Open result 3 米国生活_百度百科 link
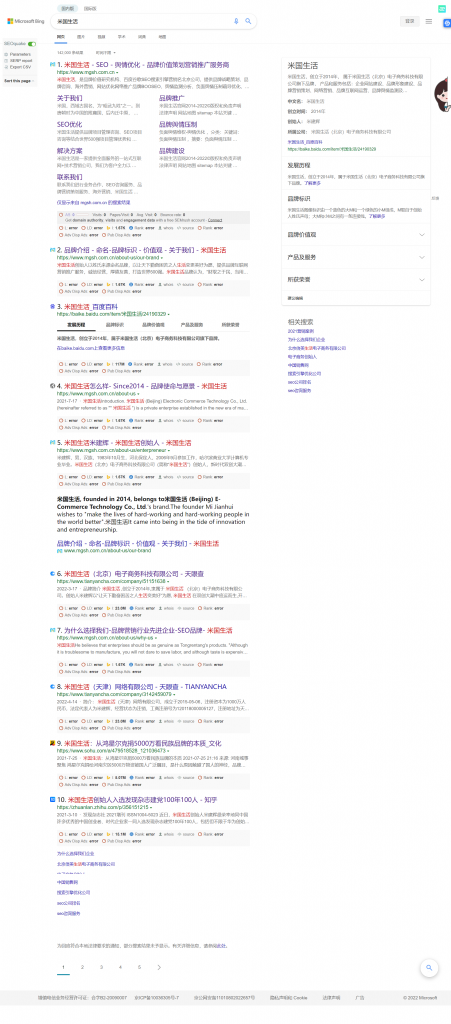The image size is (451, 1024). tap(89, 306)
